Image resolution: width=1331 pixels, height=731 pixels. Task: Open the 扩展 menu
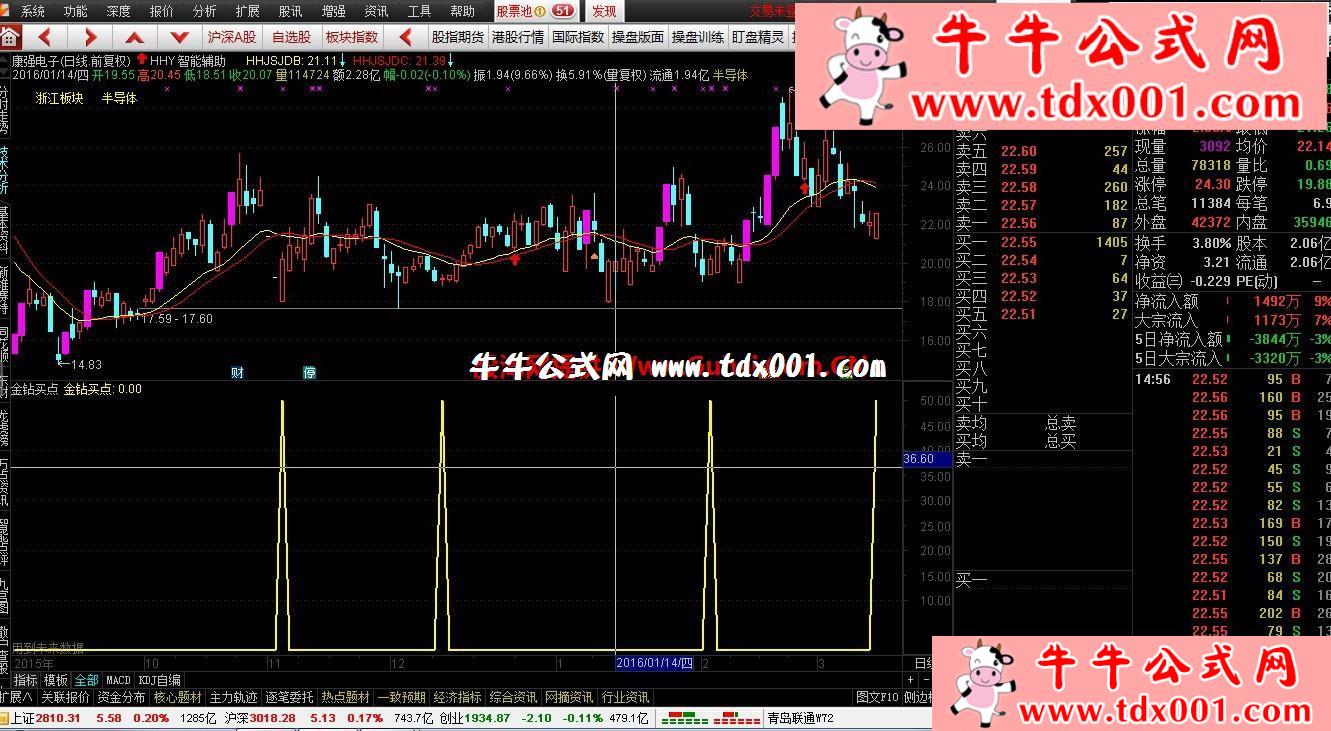[x=247, y=11]
